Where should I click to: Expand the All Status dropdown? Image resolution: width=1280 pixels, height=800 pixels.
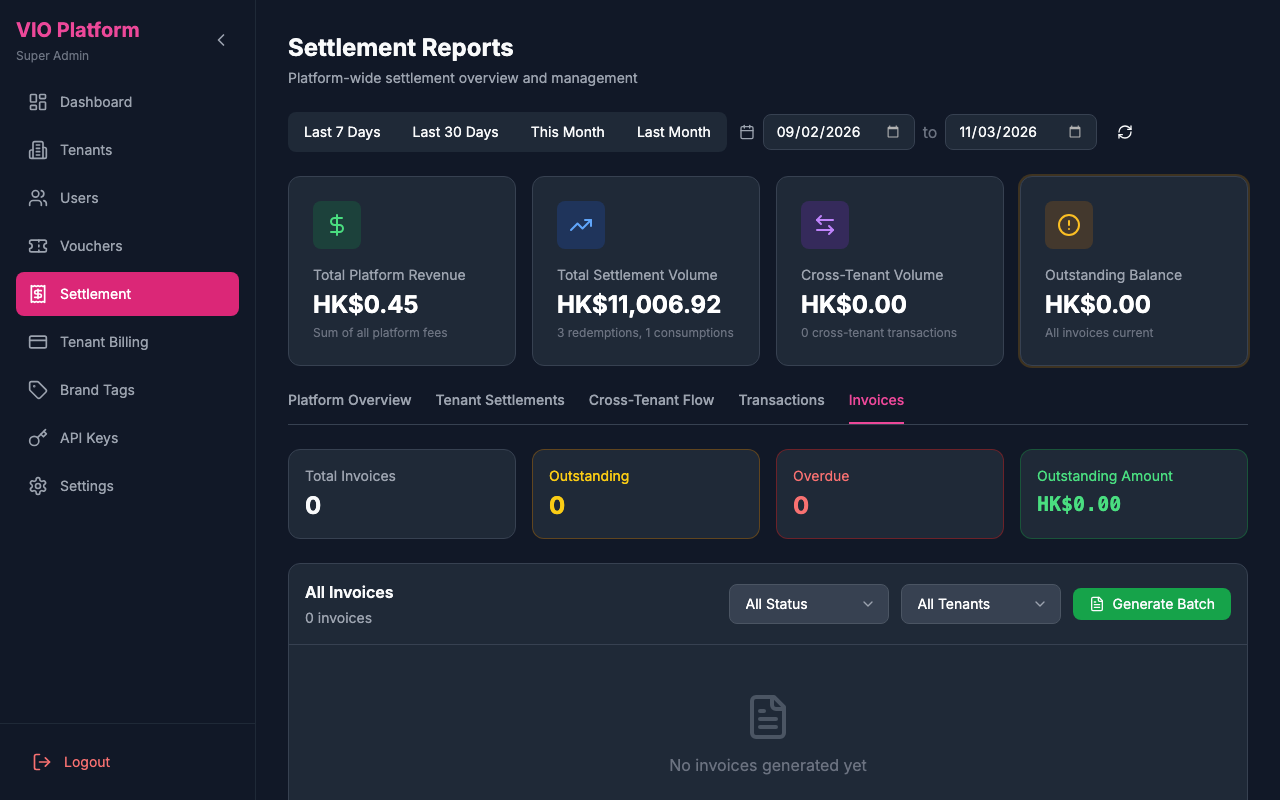(x=808, y=604)
